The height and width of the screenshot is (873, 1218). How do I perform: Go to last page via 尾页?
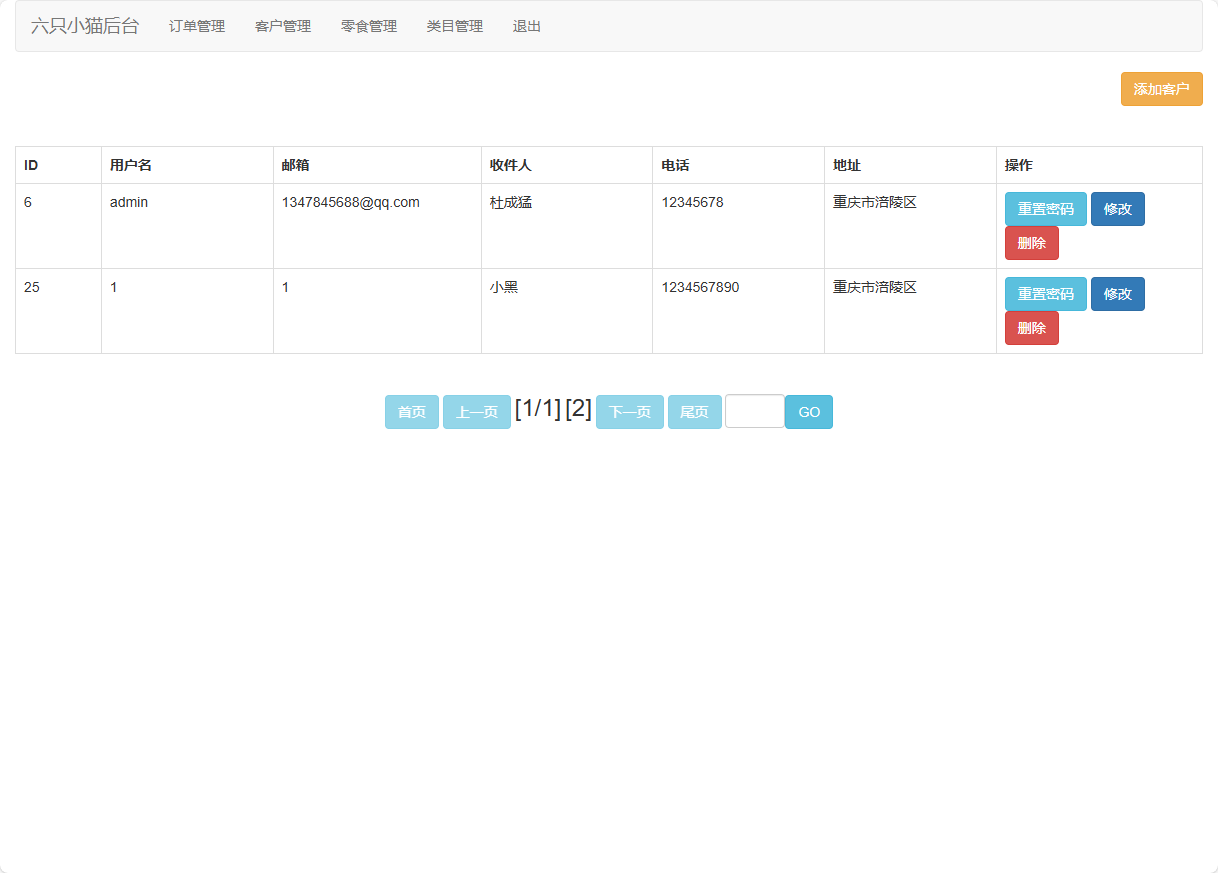[x=695, y=412]
